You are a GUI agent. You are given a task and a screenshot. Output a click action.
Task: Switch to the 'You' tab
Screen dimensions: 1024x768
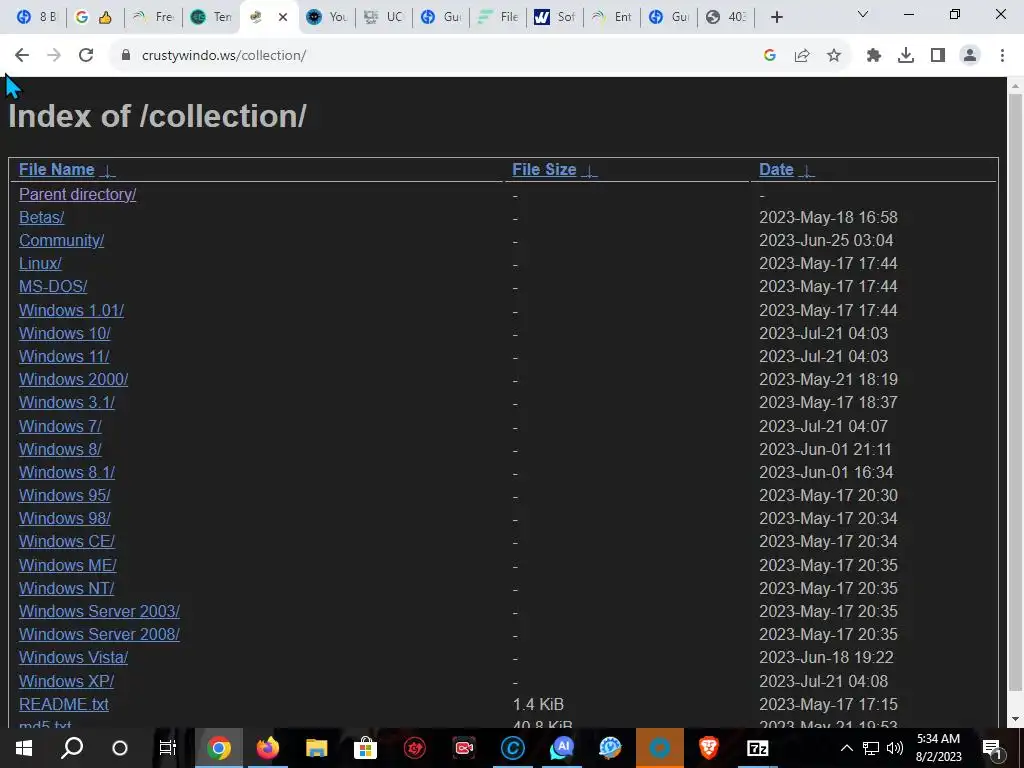(327, 17)
